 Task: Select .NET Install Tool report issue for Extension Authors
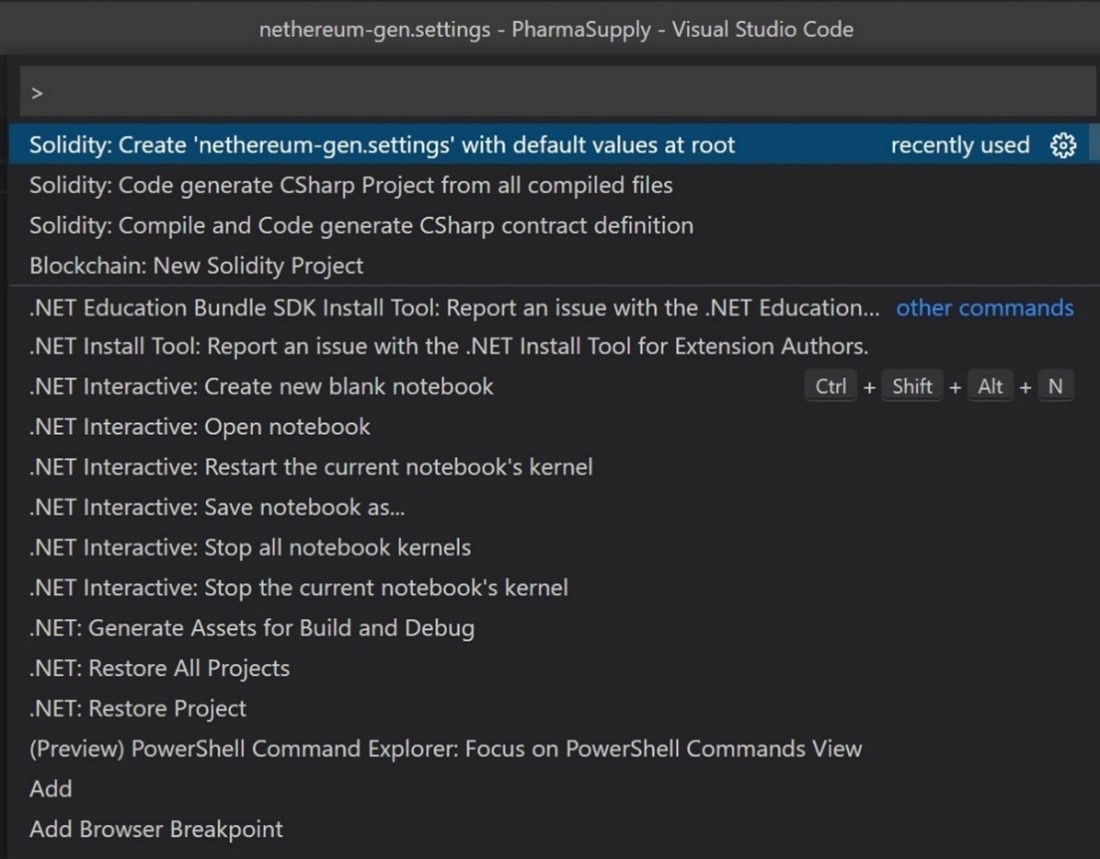point(449,347)
